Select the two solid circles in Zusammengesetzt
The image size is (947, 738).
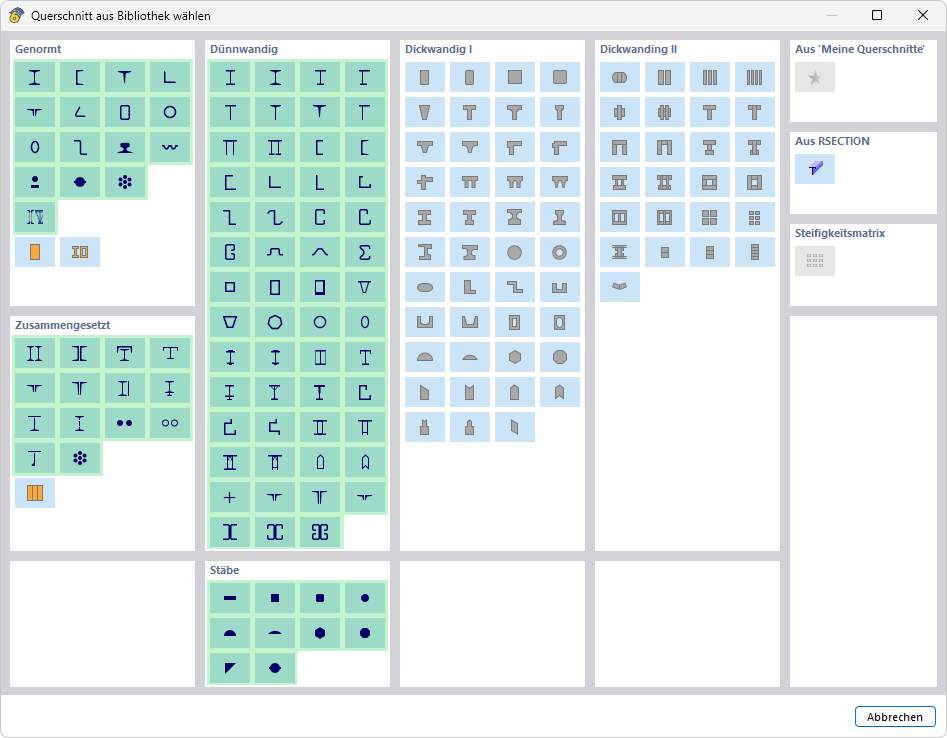[124, 423]
